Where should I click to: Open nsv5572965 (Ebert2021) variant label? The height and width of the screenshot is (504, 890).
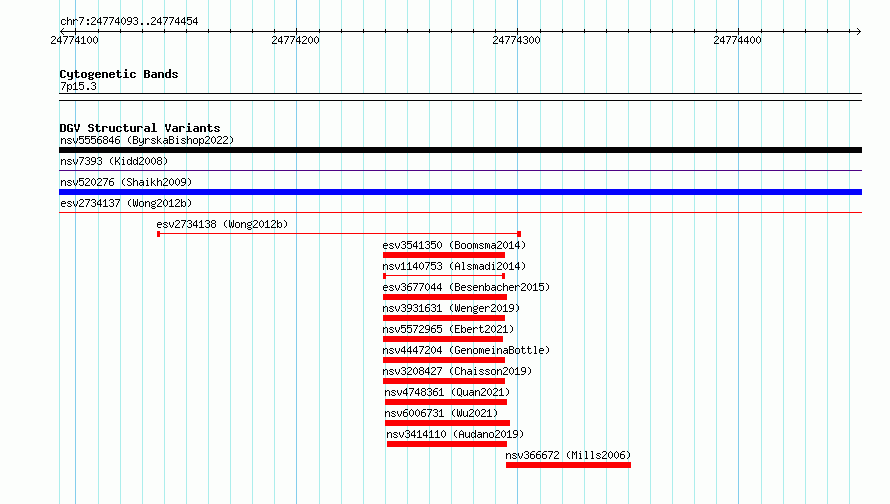click(x=448, y=329)
